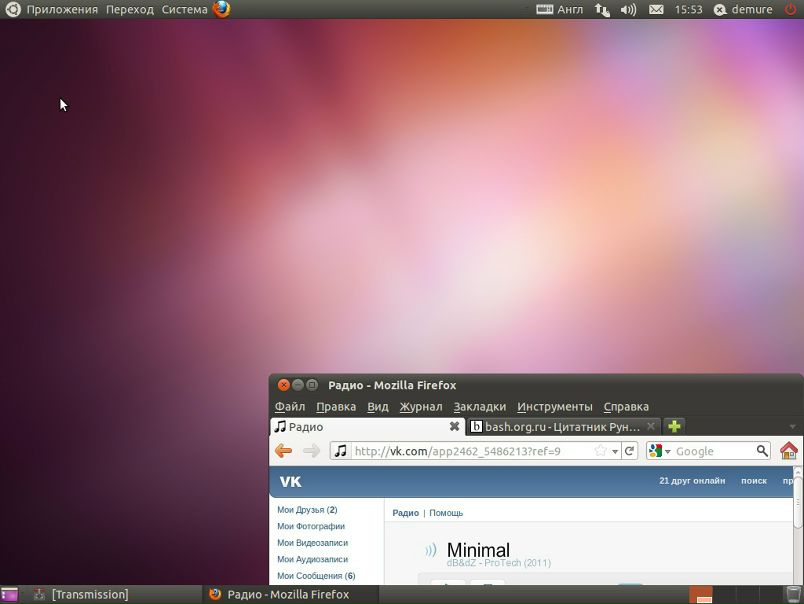The height and width of the screenshot is (604, 804).
Task: Click the reload page button
Action: 629,451
